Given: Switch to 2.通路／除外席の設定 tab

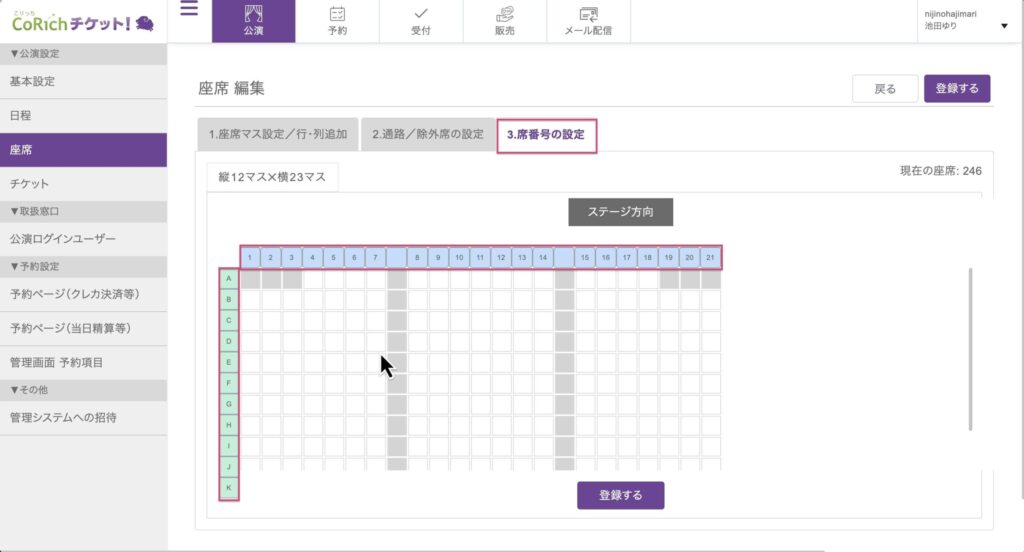Looking at the screenshot, I should coord(428,134).
